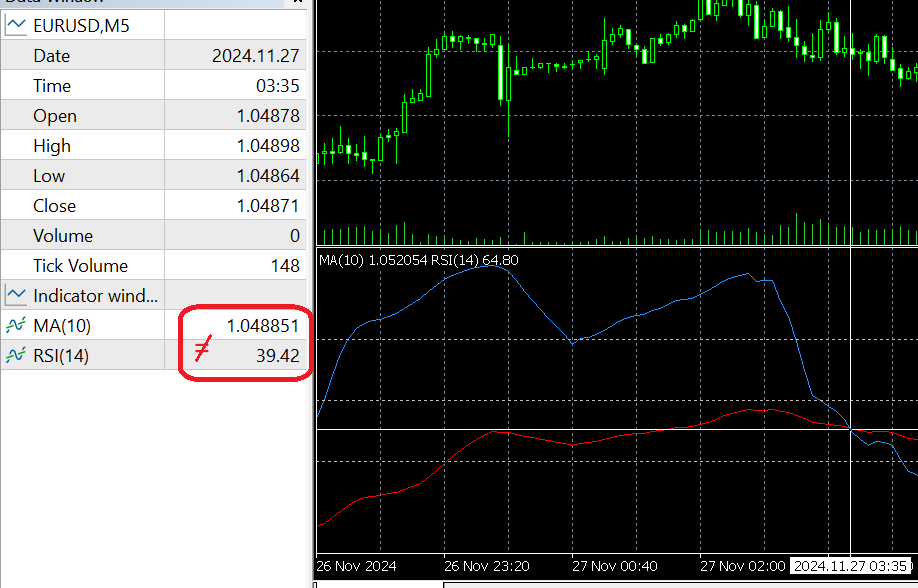Select the Volume label
This screenshot has width=918, height=588.
pos(63,235)
